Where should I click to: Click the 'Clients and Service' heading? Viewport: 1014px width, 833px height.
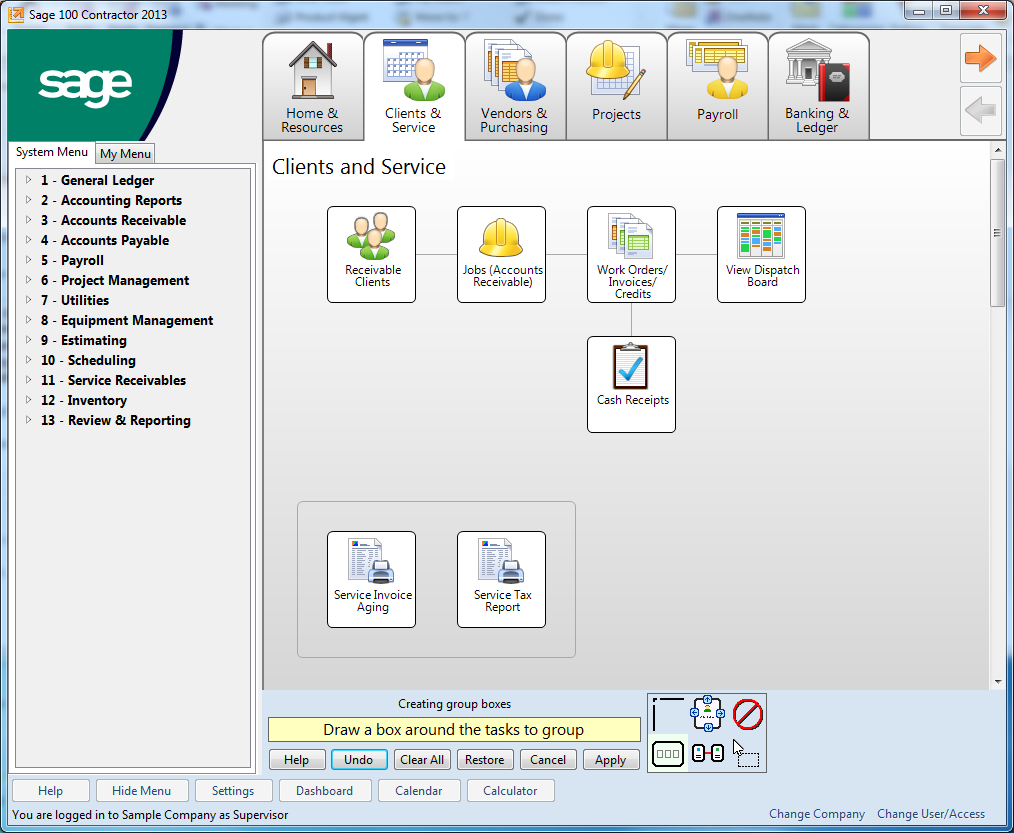(359, 167)
